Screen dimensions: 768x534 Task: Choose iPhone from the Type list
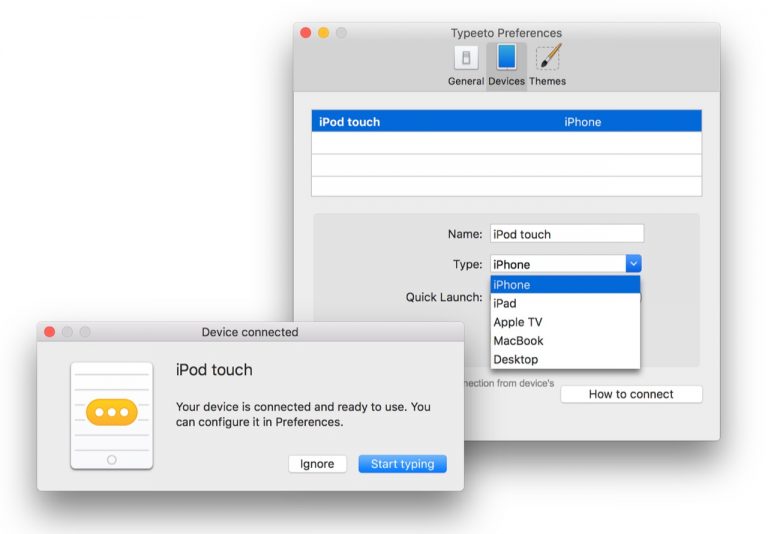(x=564, y=285)
